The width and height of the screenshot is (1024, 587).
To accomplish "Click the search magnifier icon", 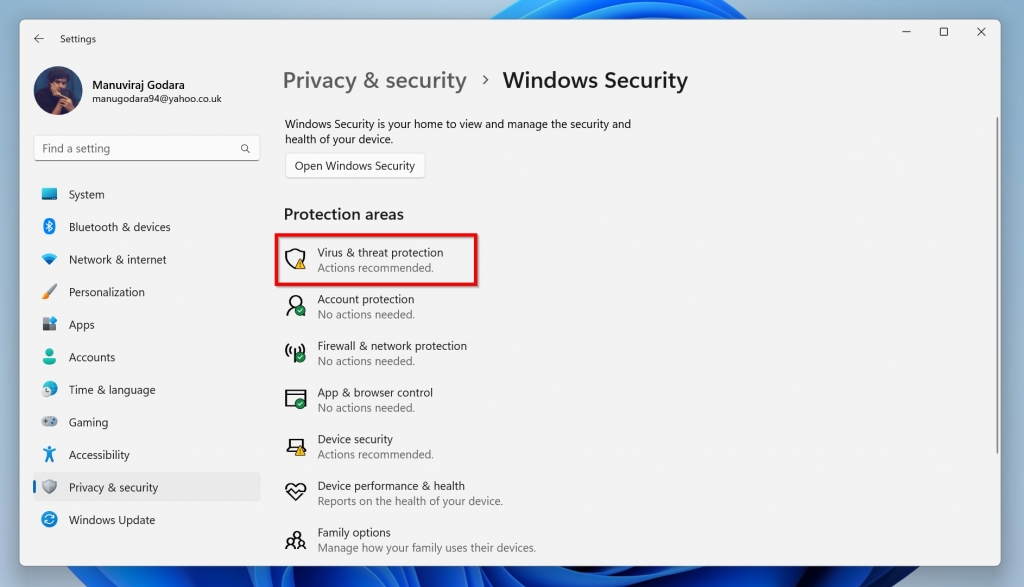I will pyautogui.click(x=245, y=147).
